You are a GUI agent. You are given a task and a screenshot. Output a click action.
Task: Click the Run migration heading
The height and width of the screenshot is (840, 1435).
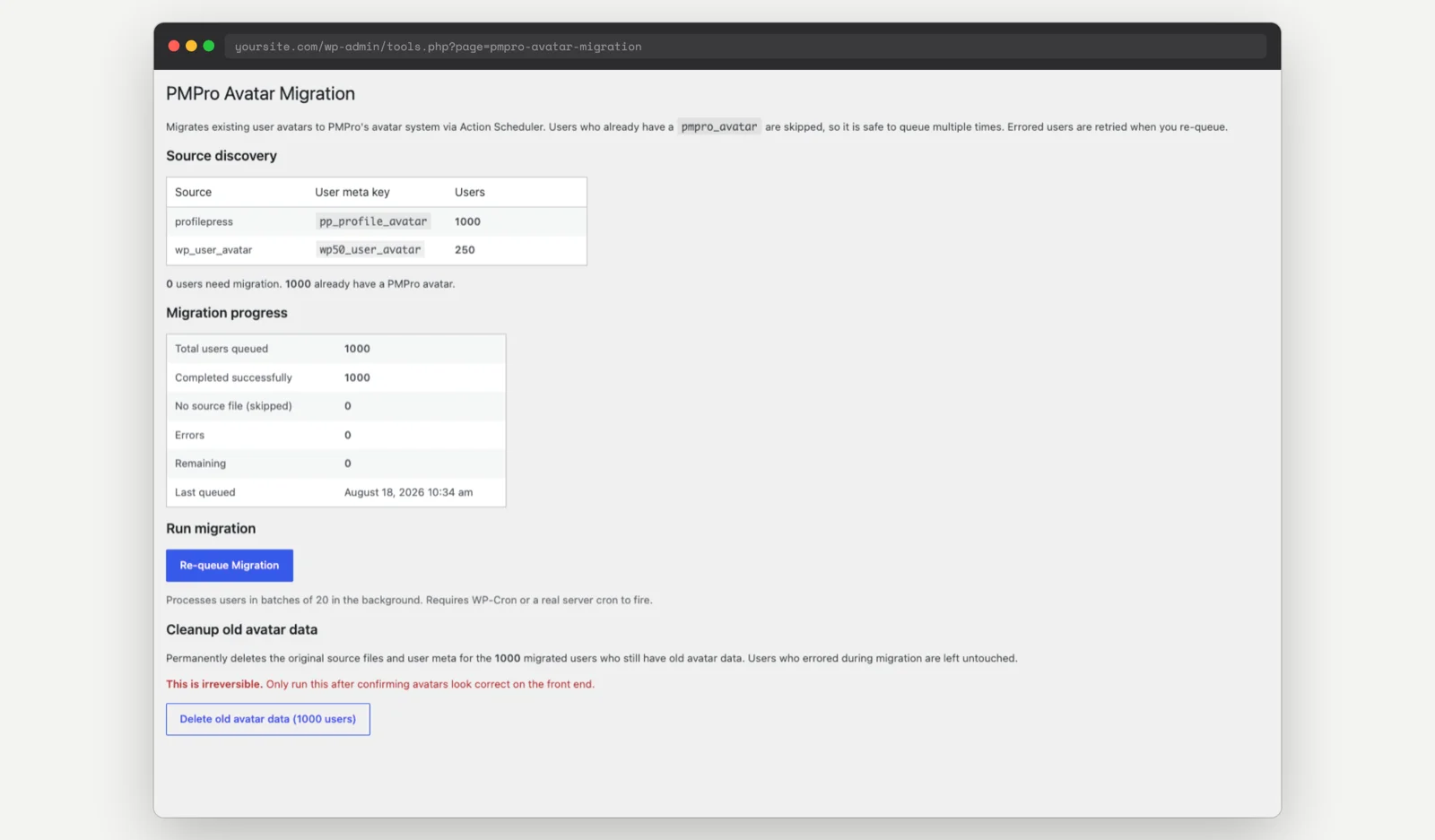point(211,529)
